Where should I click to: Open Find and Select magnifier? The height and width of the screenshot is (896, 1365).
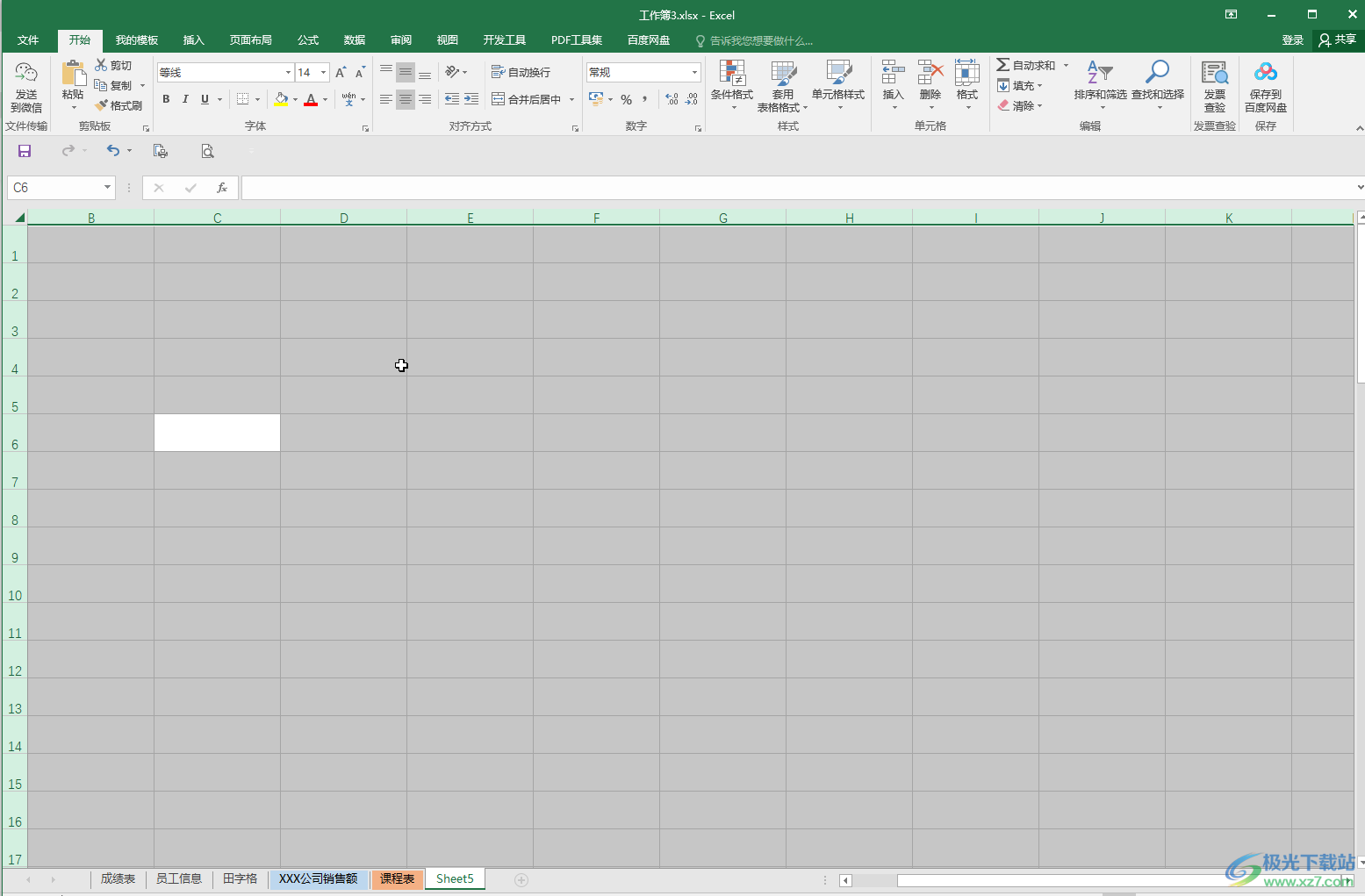[1157, 73]
